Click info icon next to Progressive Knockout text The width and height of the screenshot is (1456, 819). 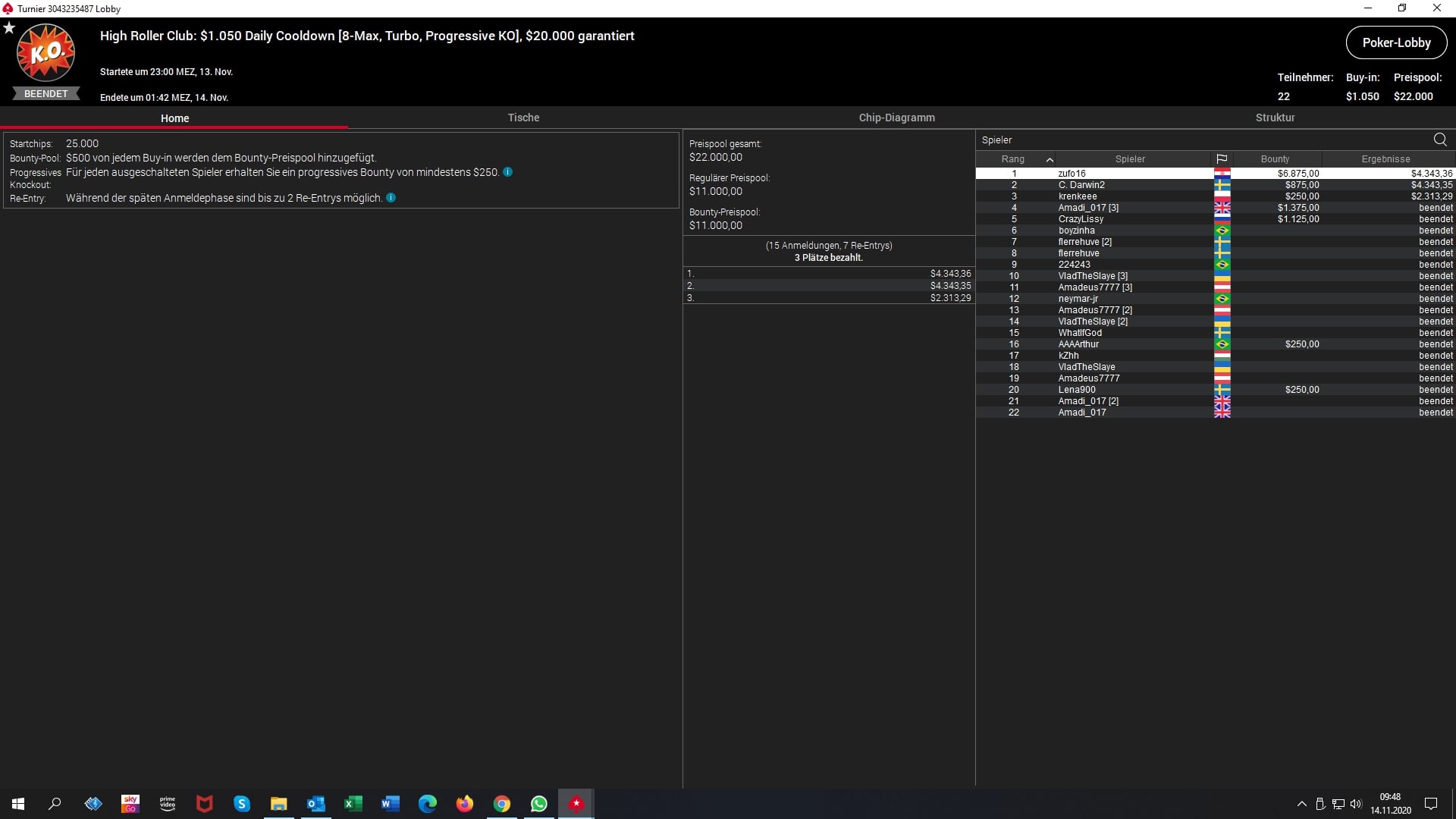pos(508,172)
